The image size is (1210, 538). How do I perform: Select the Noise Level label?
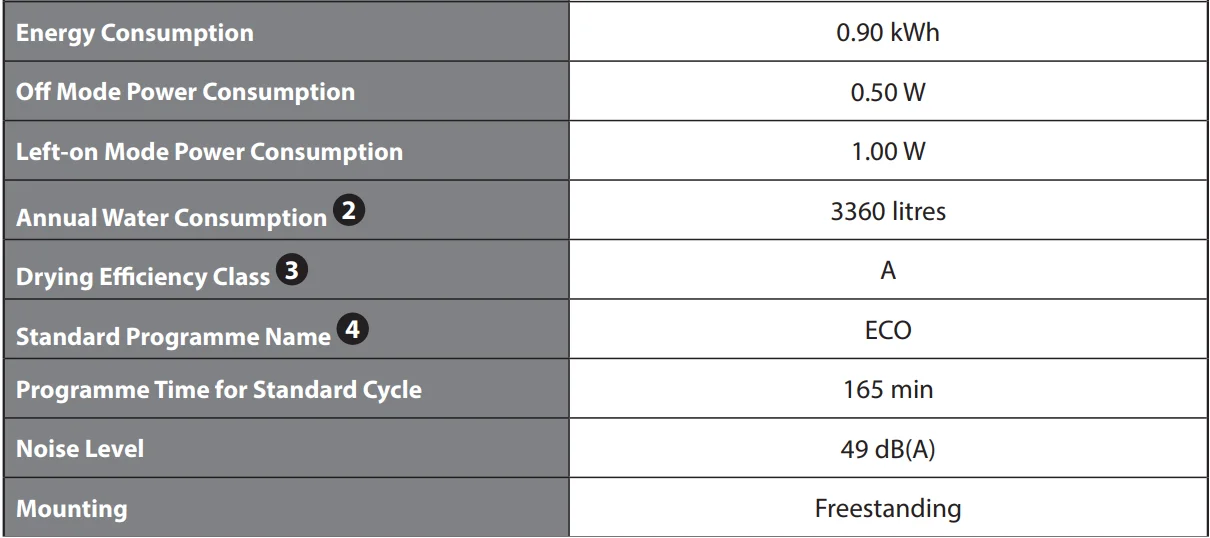click(80, 449)
